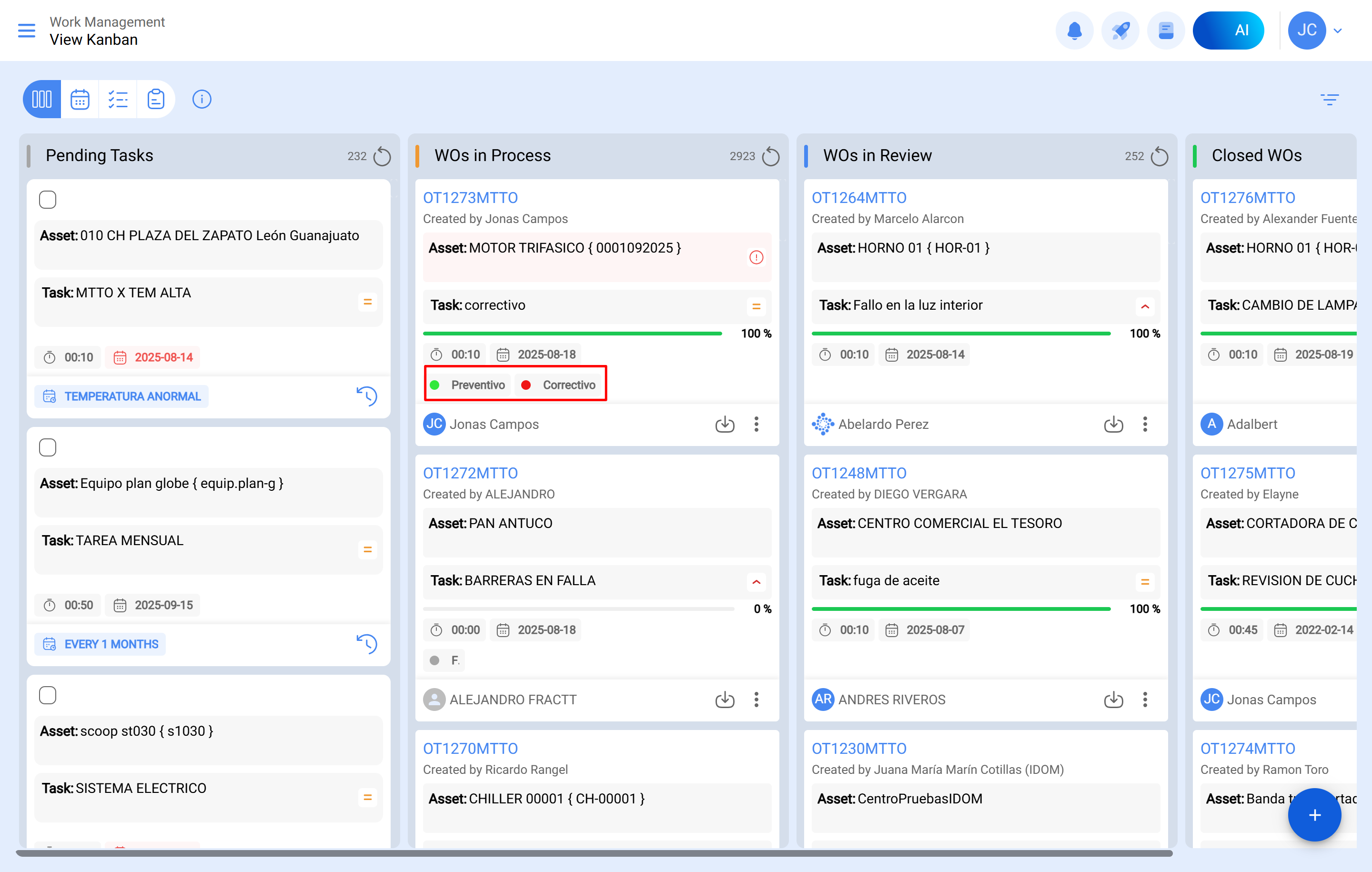Open work order link OT1272MTTO

[470, 473]
